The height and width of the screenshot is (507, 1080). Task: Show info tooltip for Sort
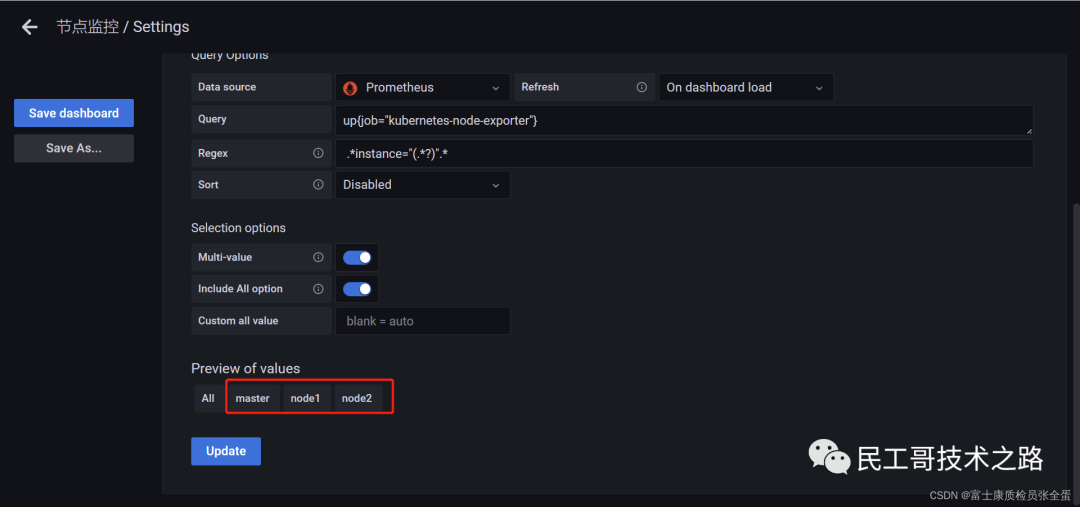[318, 185]
